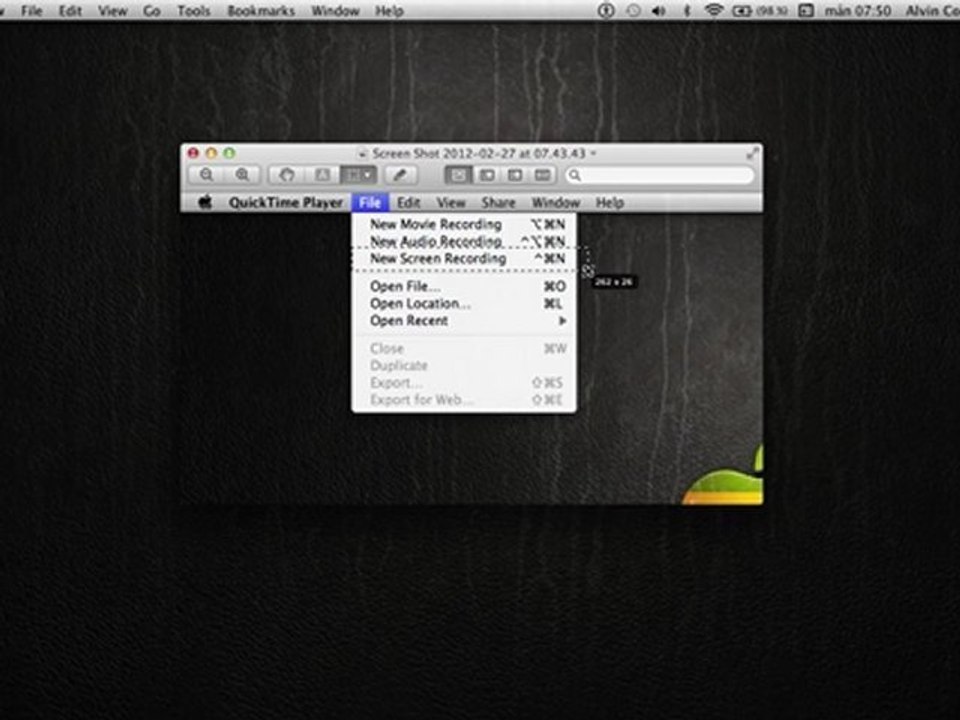Viewport: 960px width, 720px height.
Task: Click the Open Recent submenu arrow
Action: tap(562, 320)
